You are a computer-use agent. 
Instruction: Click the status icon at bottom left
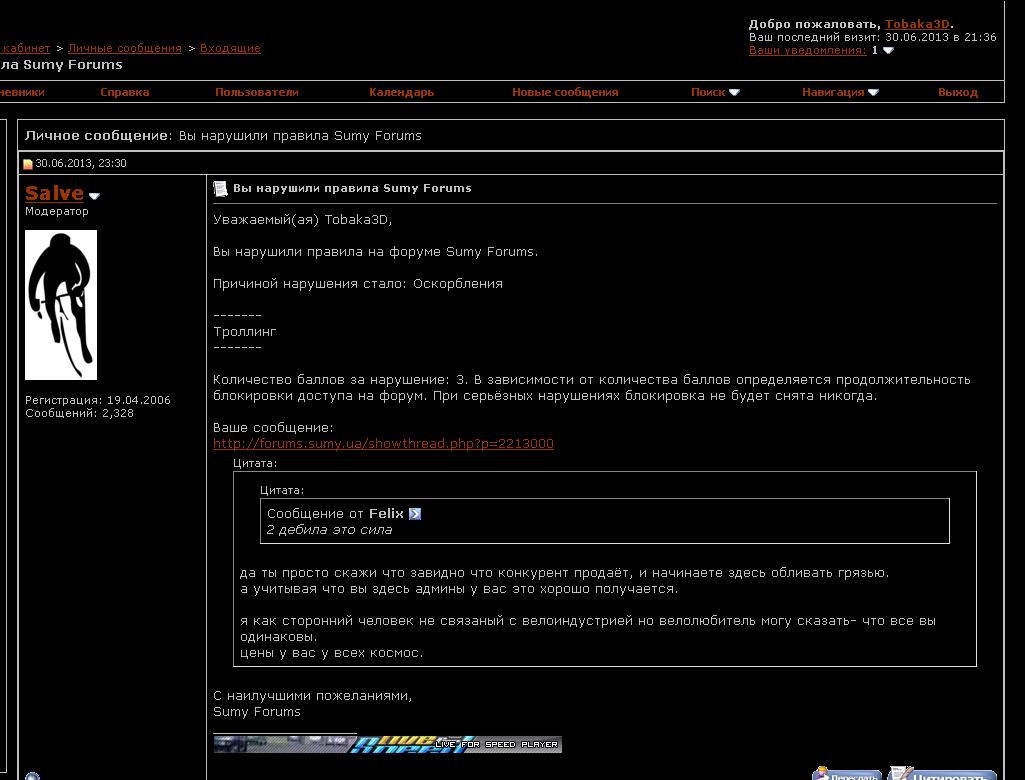coord(32,776)
